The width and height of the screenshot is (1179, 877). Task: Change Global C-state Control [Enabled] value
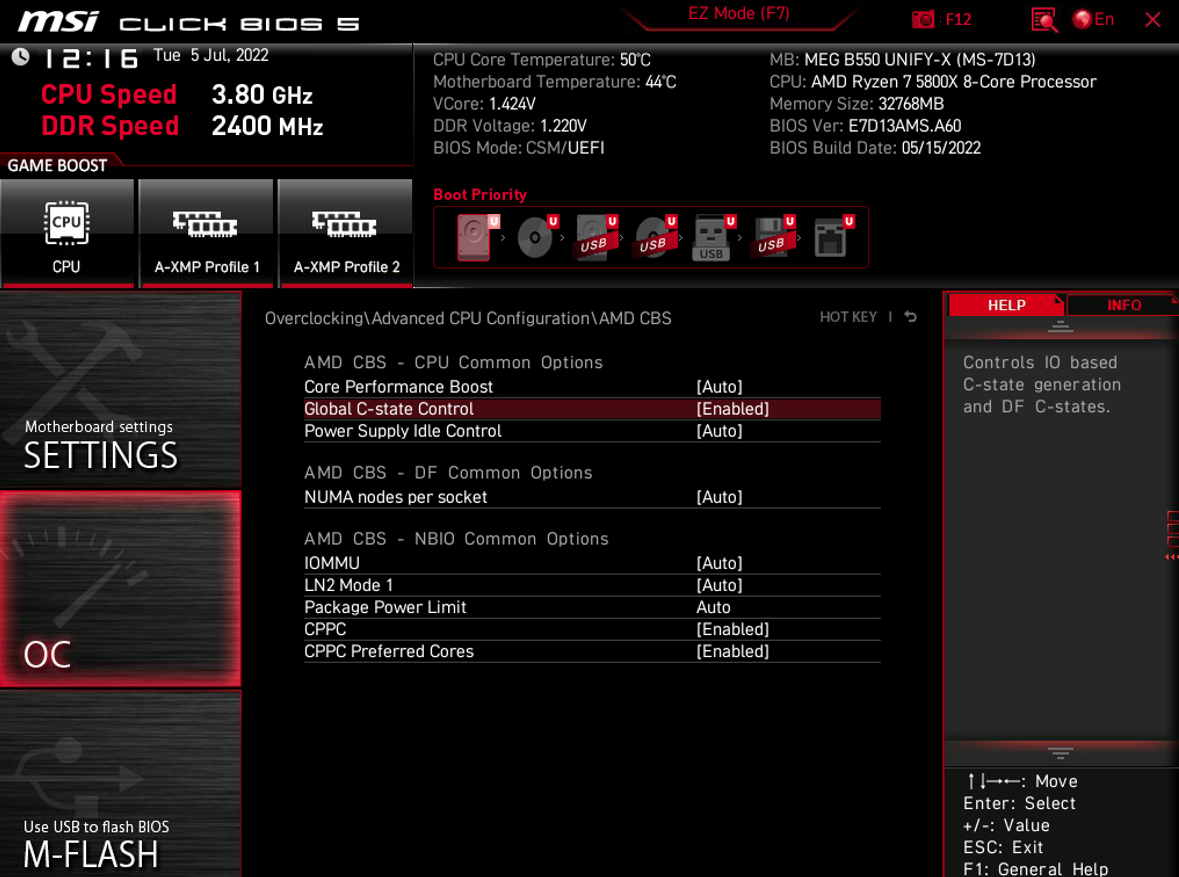[x=733, y=408]
